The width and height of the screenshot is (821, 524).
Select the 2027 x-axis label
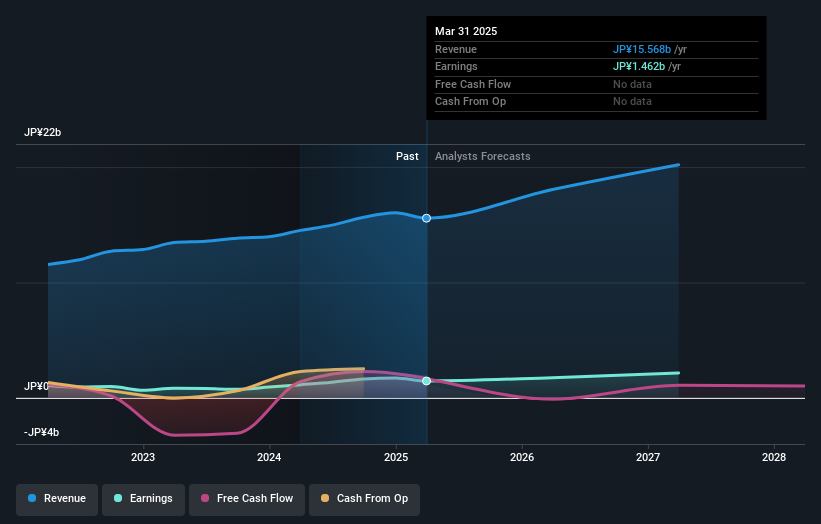648,458
